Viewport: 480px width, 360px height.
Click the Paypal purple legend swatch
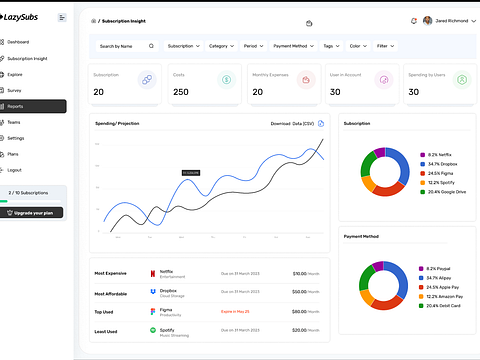pos(421,269)
